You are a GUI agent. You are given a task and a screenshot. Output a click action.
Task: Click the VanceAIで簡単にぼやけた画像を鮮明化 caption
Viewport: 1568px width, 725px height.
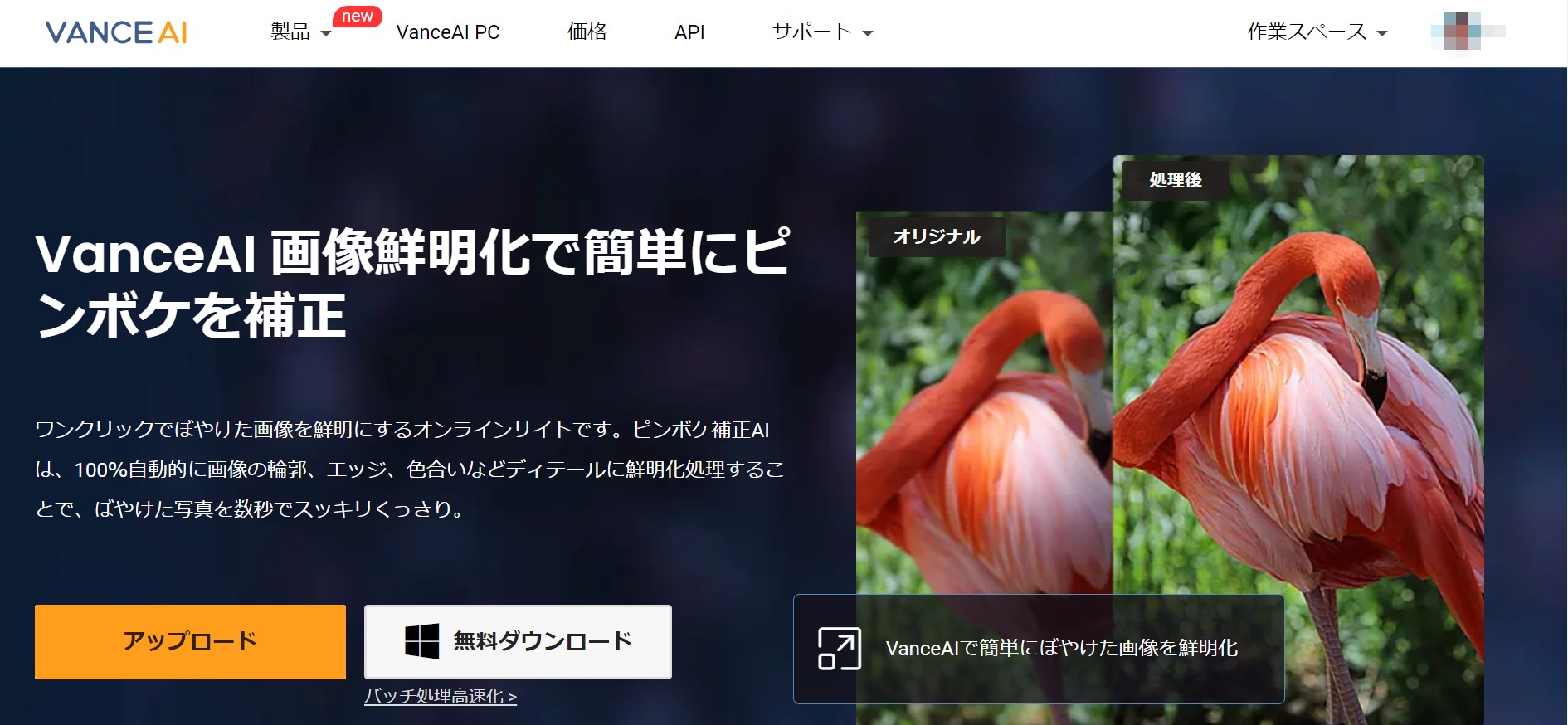1062,649
